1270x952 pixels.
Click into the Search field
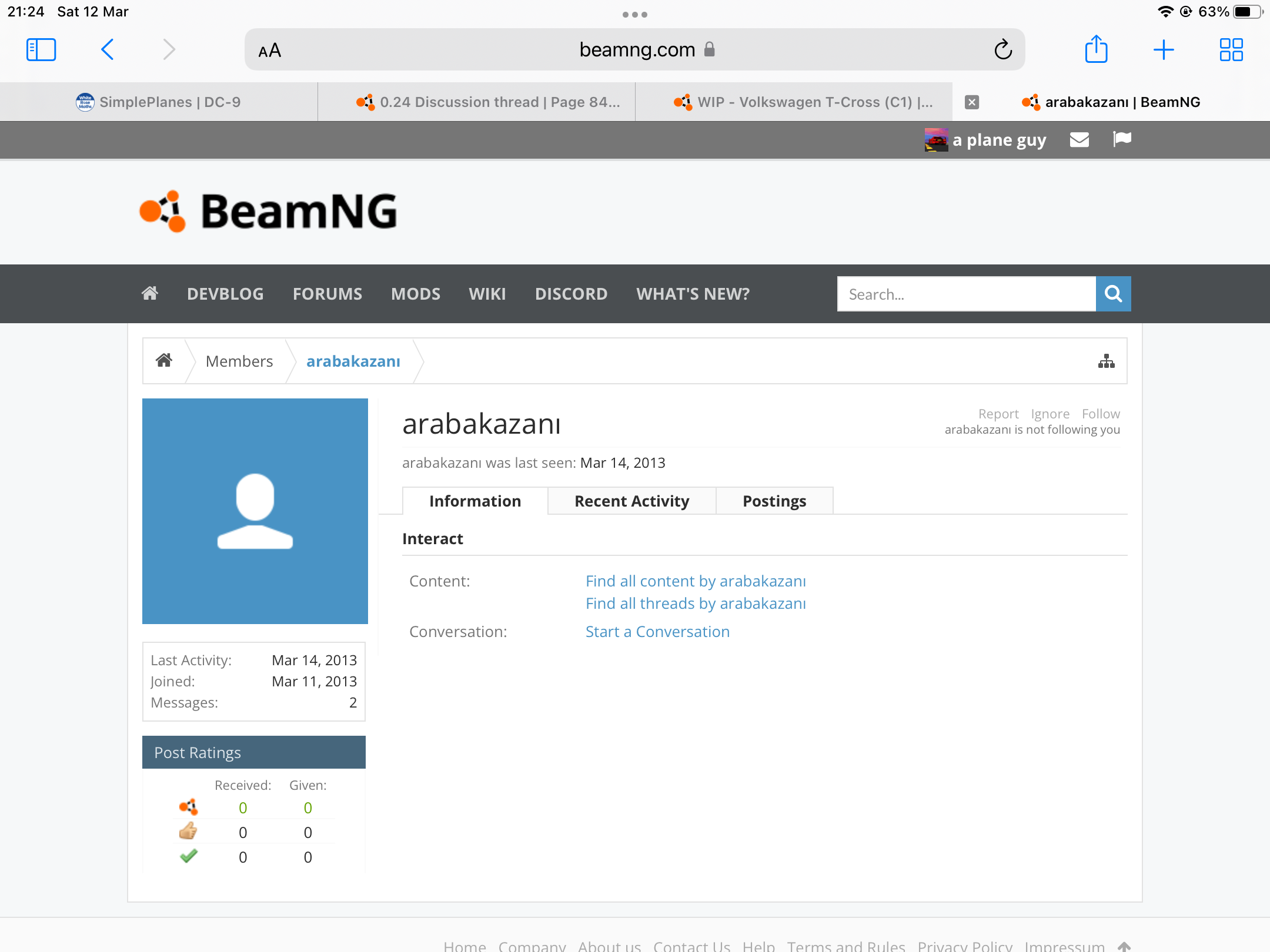pos(967,294)
